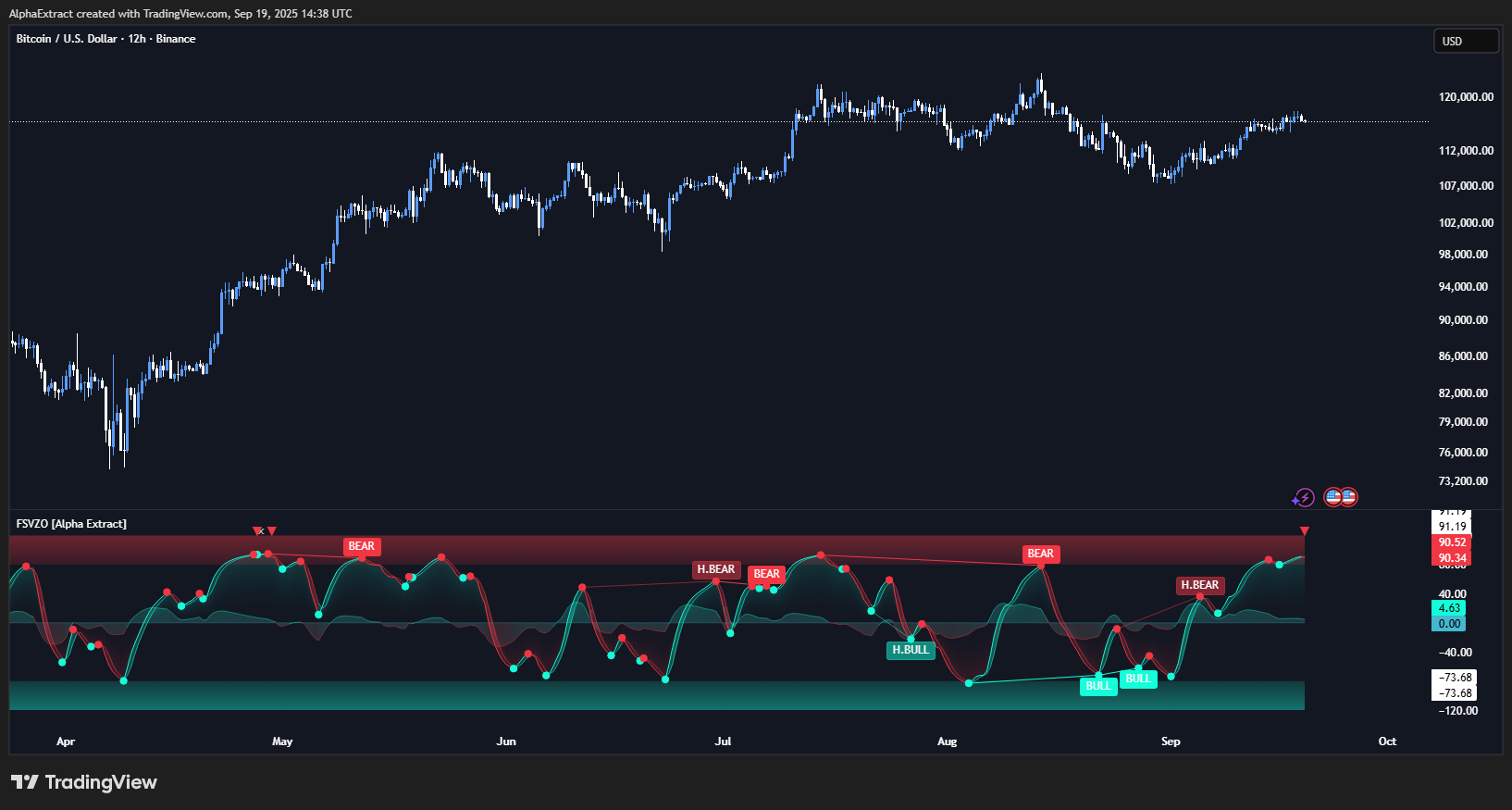
Task: Click the 0.00 blue value tag
Action: pyautogui.click(x=1449, y=624)
